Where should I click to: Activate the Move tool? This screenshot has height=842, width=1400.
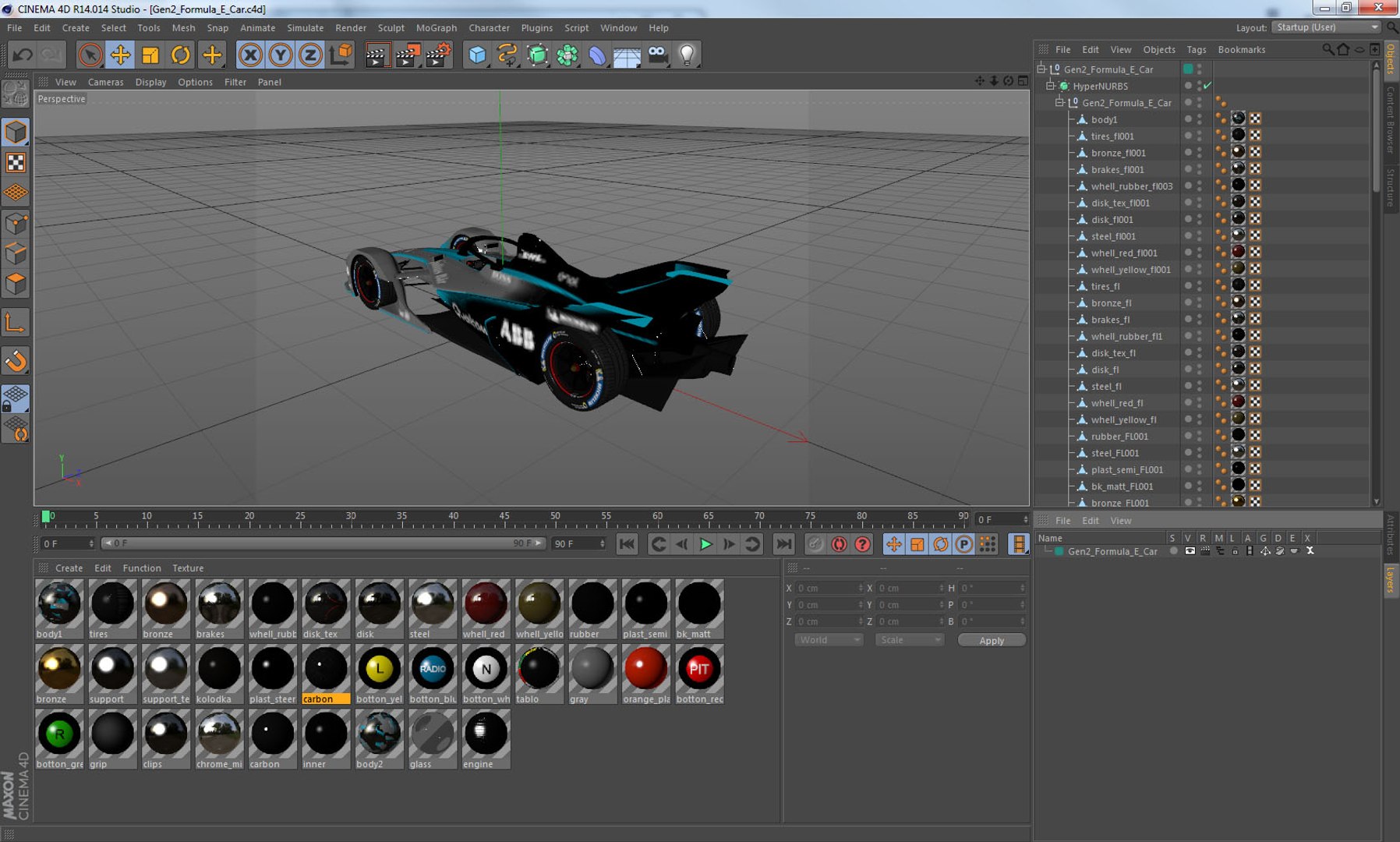[x=120, y=55]
